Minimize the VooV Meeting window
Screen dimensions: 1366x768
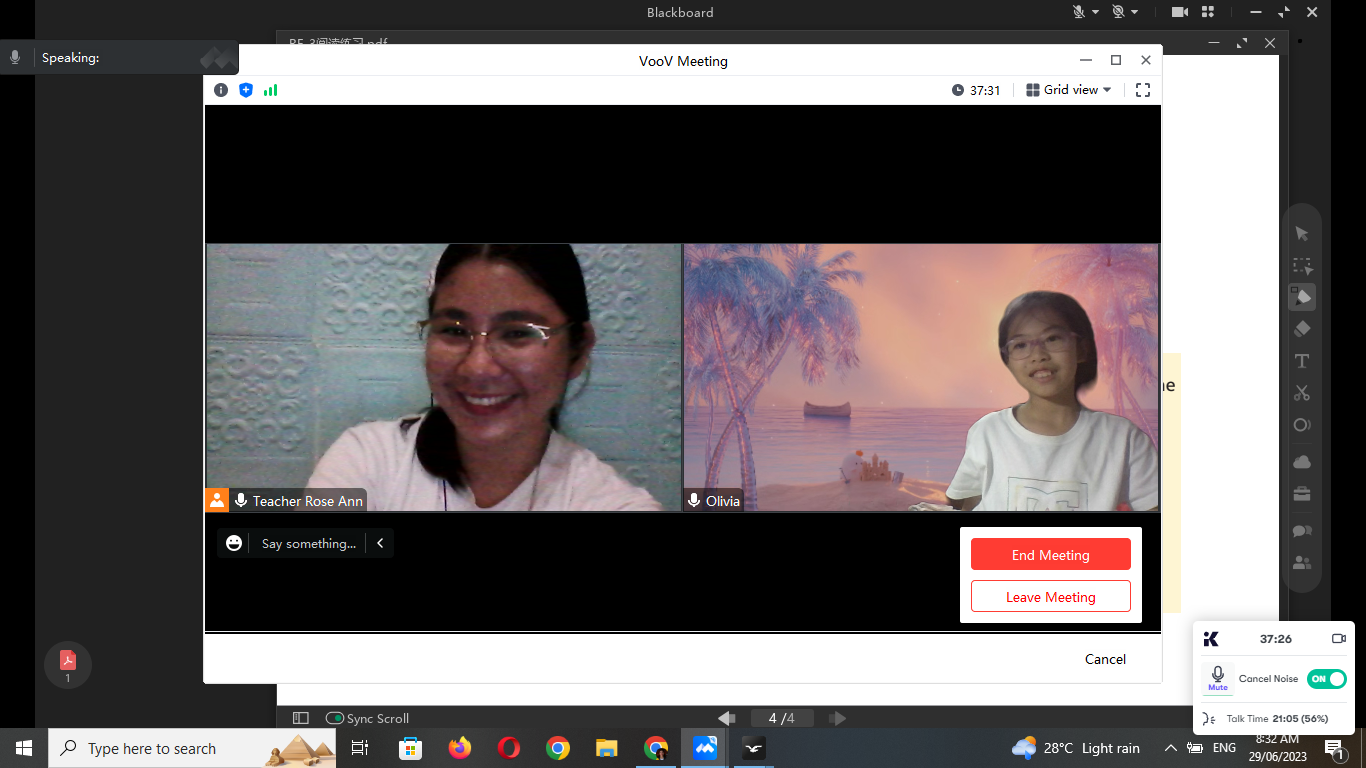point(1086,60)
